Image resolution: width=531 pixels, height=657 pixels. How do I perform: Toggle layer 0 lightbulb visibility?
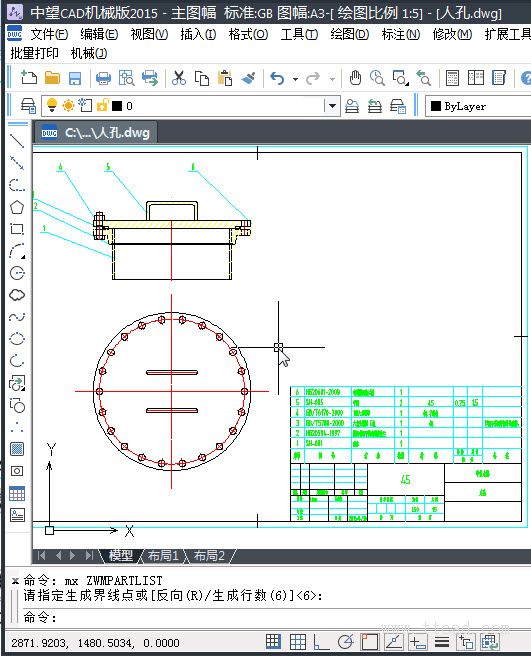[52, 105]
